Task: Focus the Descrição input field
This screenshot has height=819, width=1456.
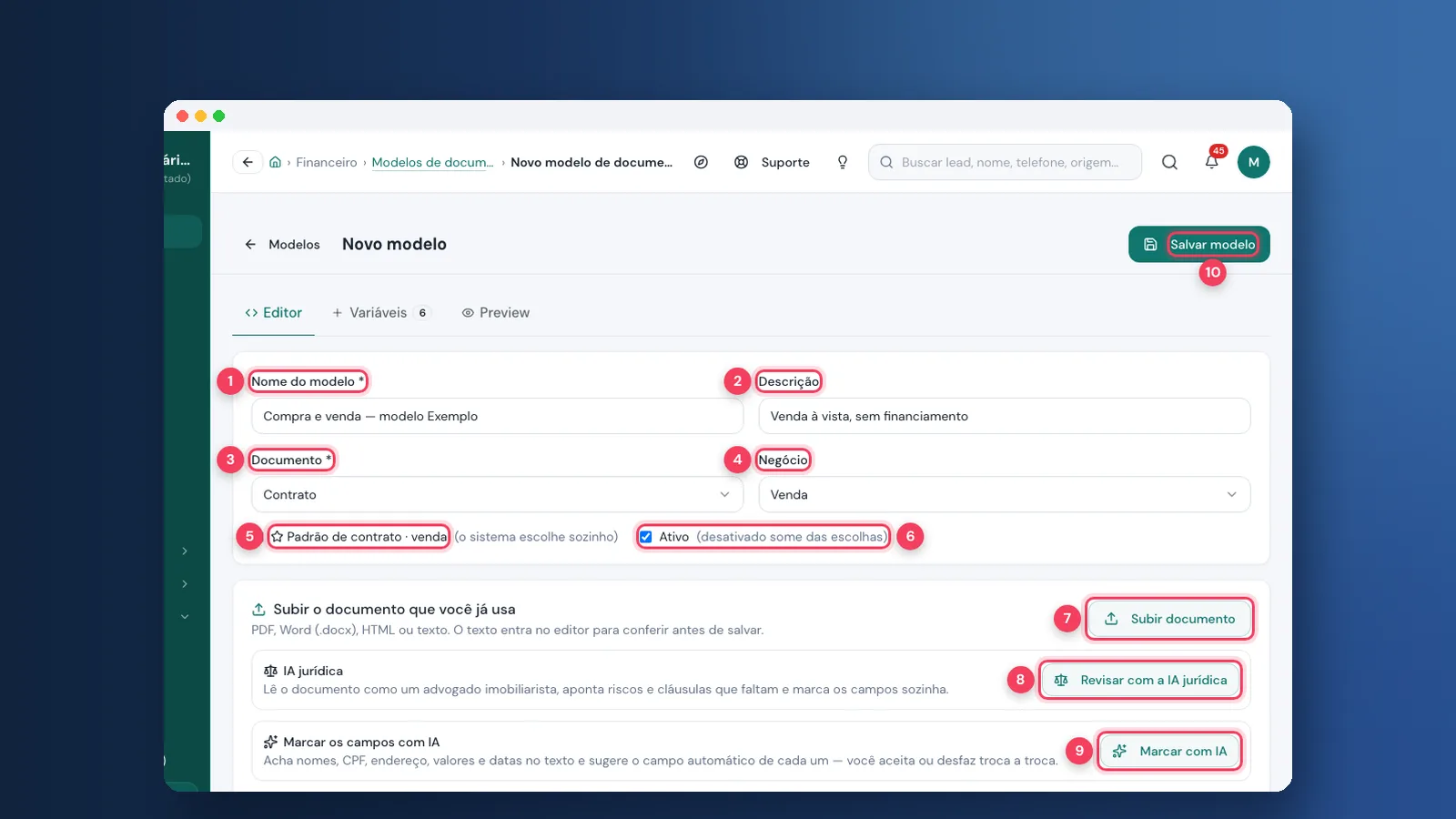Action: click(1005, 416)
